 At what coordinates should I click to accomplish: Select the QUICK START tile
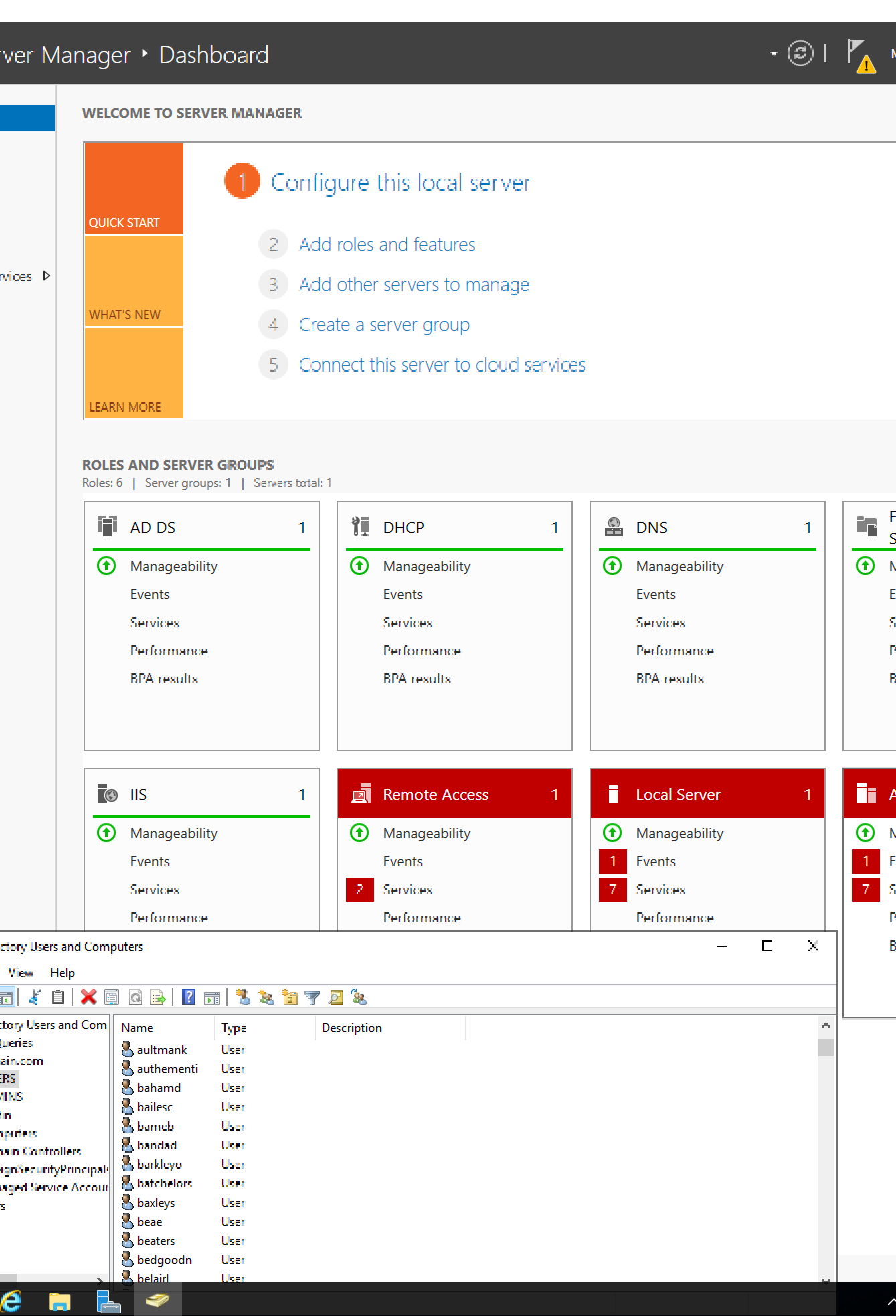point(134,188)
